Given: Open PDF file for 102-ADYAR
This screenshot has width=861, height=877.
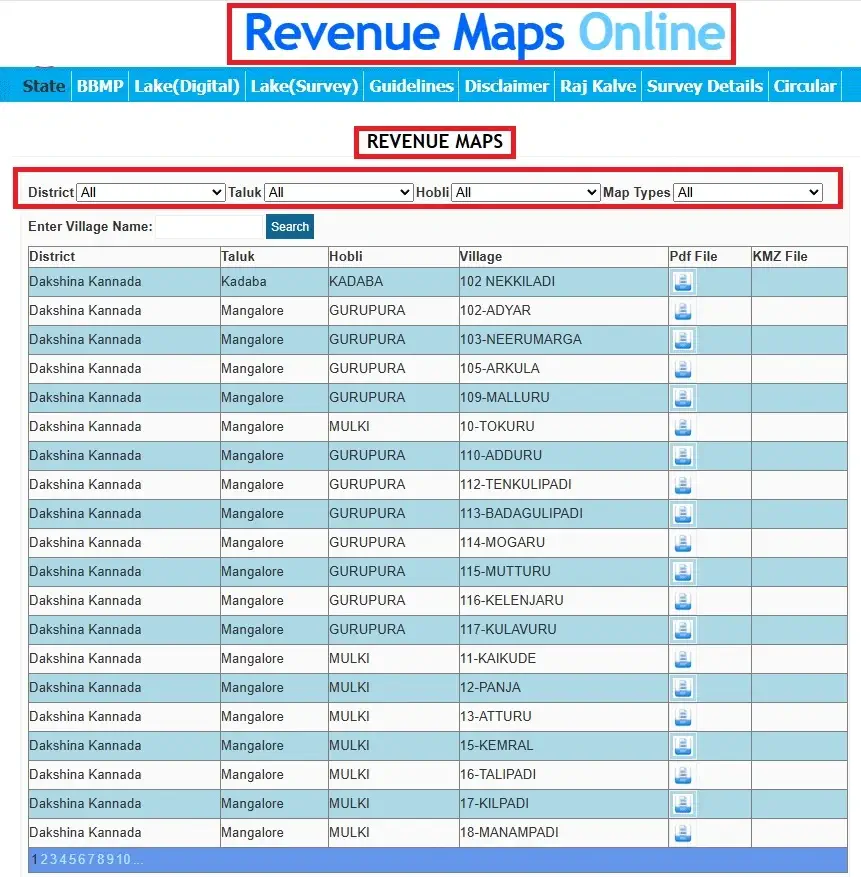Looking at the screenshot, I should click(x=683, y=311).
